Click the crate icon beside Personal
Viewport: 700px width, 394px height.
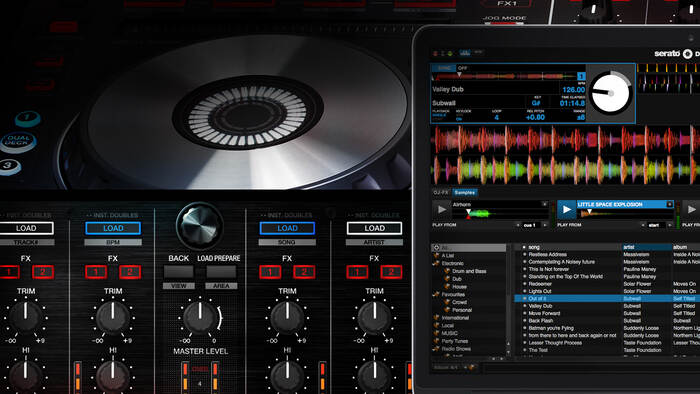(447, 310)
